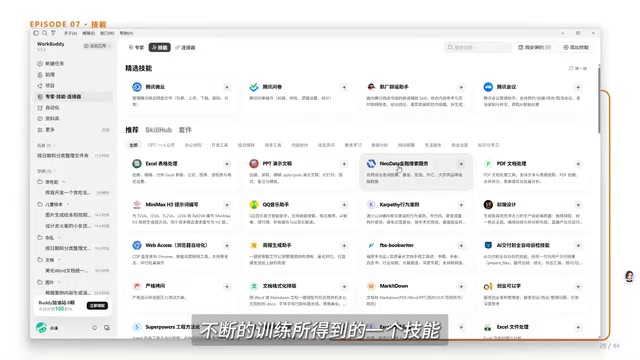Select the 推荐 tab
Image resolution: width=640 pixels, height=360 pixels.
pos(131,130)
